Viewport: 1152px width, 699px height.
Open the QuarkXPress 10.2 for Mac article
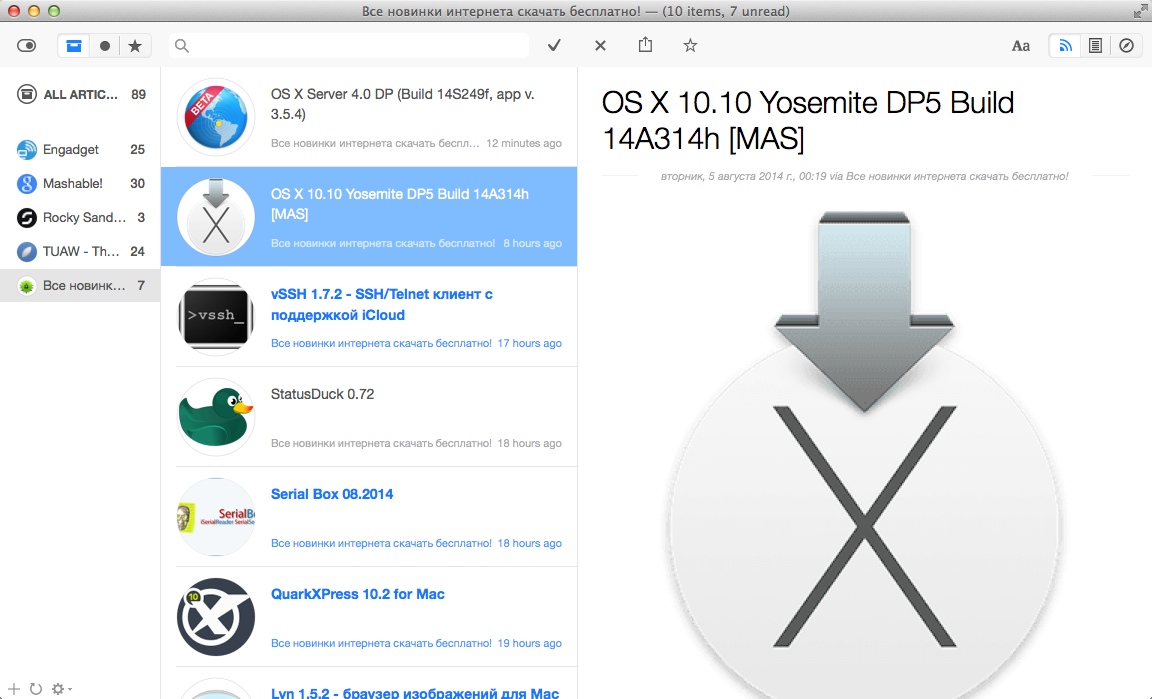point(369,617)
